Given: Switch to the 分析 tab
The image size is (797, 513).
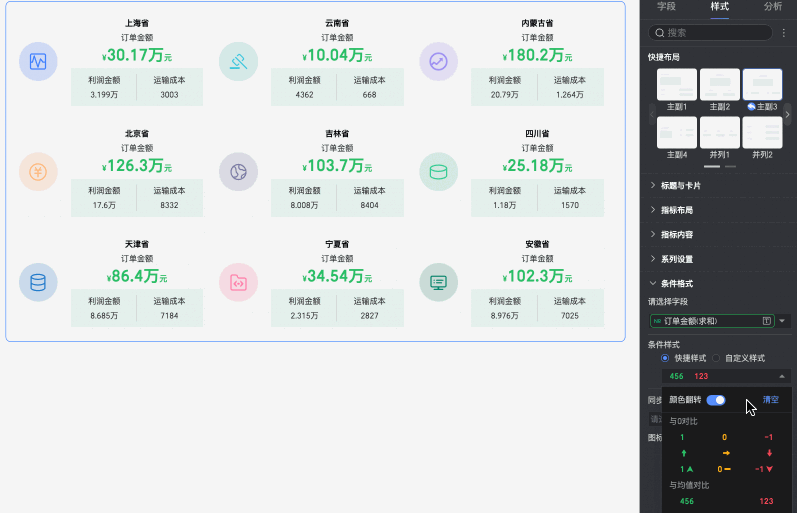Looking at the screenshot, I should coord(773,7).
